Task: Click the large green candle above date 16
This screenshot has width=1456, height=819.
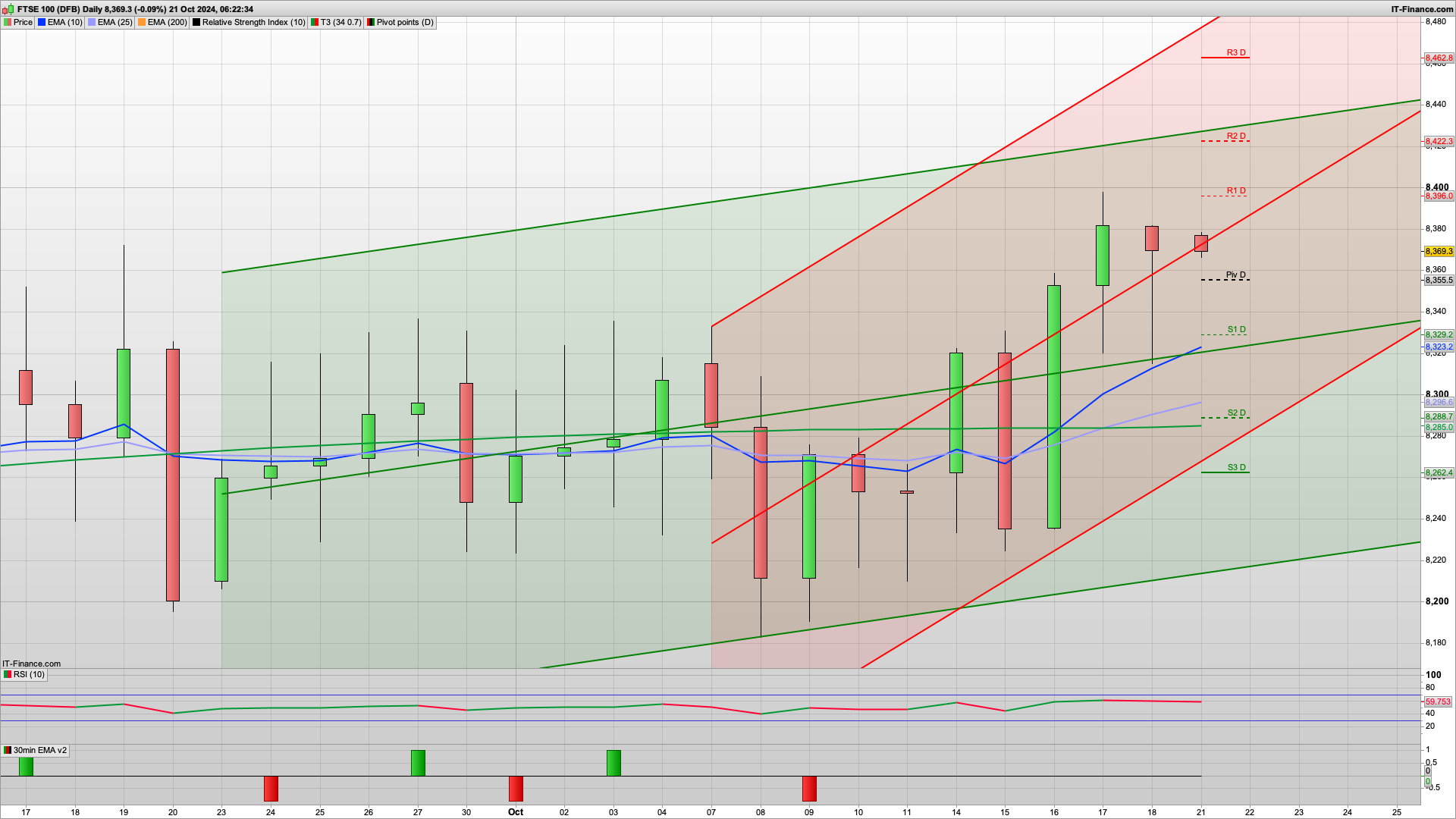Action: click(x=1054, y=406)
